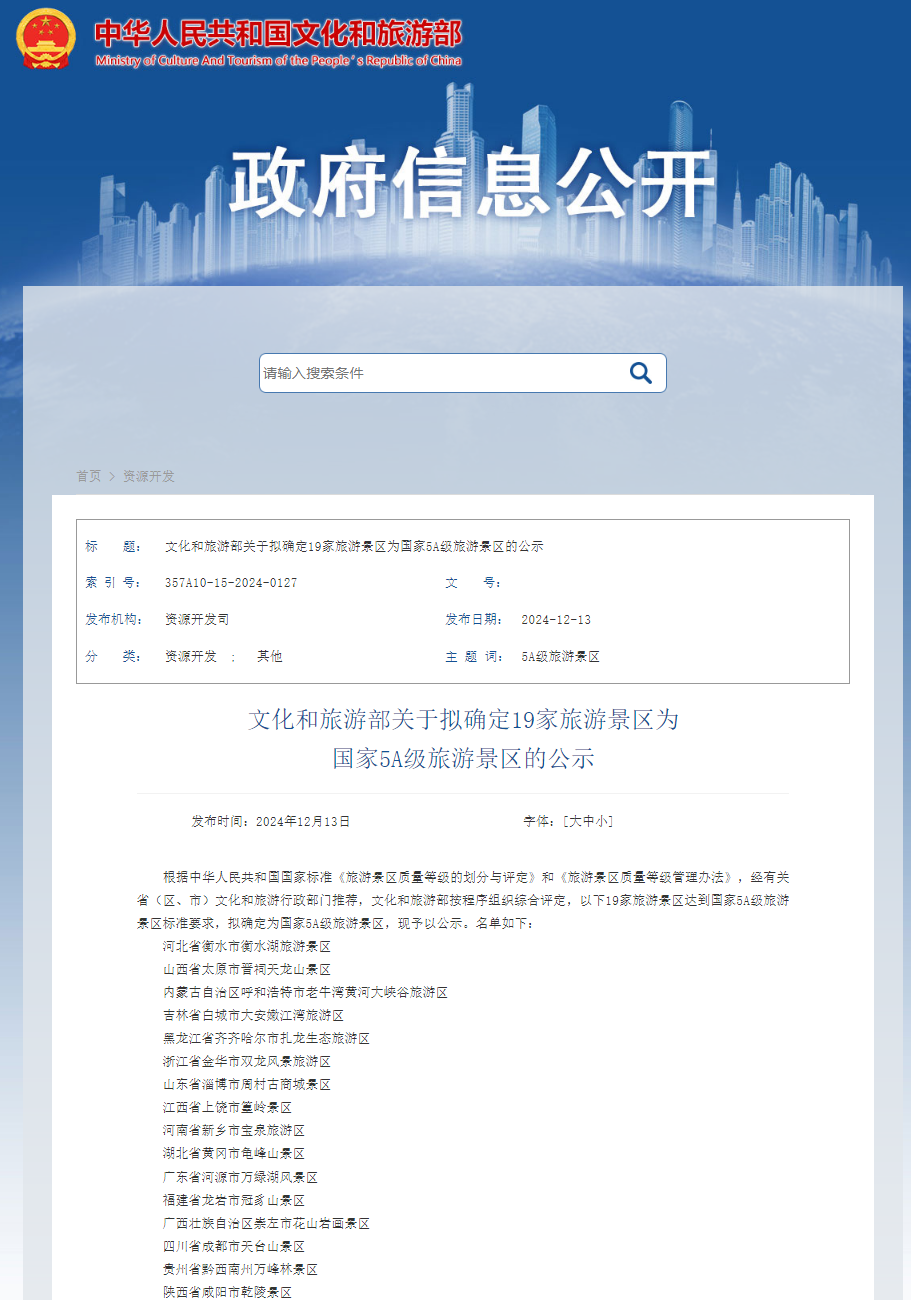Image resolution: width=911 pixels, height=1300 pixels.
Task: Click the 5A级旅游景区 subject keyword
Action: [560, 657]
